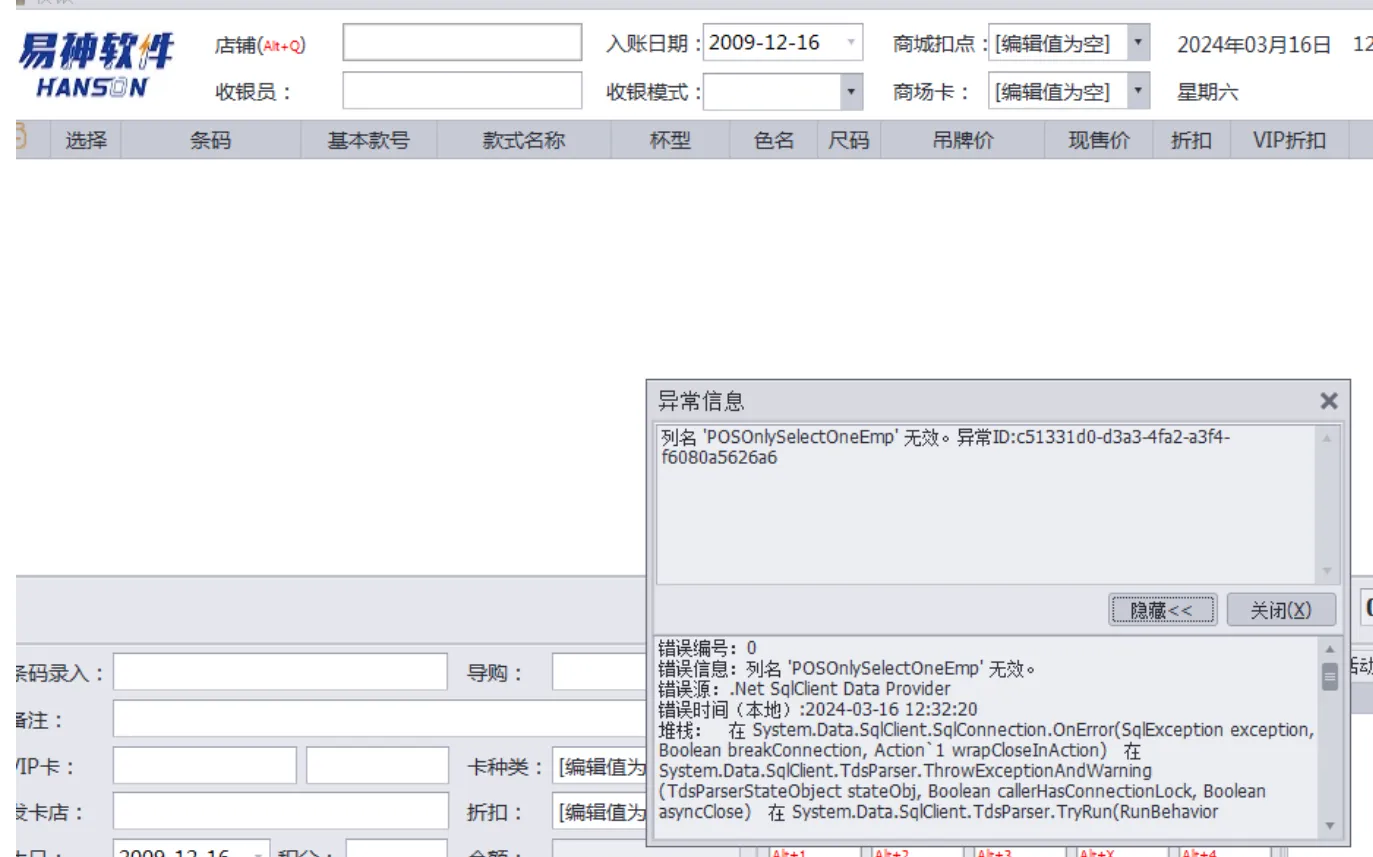
Task: Close the 异常信息 dialog with the X icon
Action: 1328,401
